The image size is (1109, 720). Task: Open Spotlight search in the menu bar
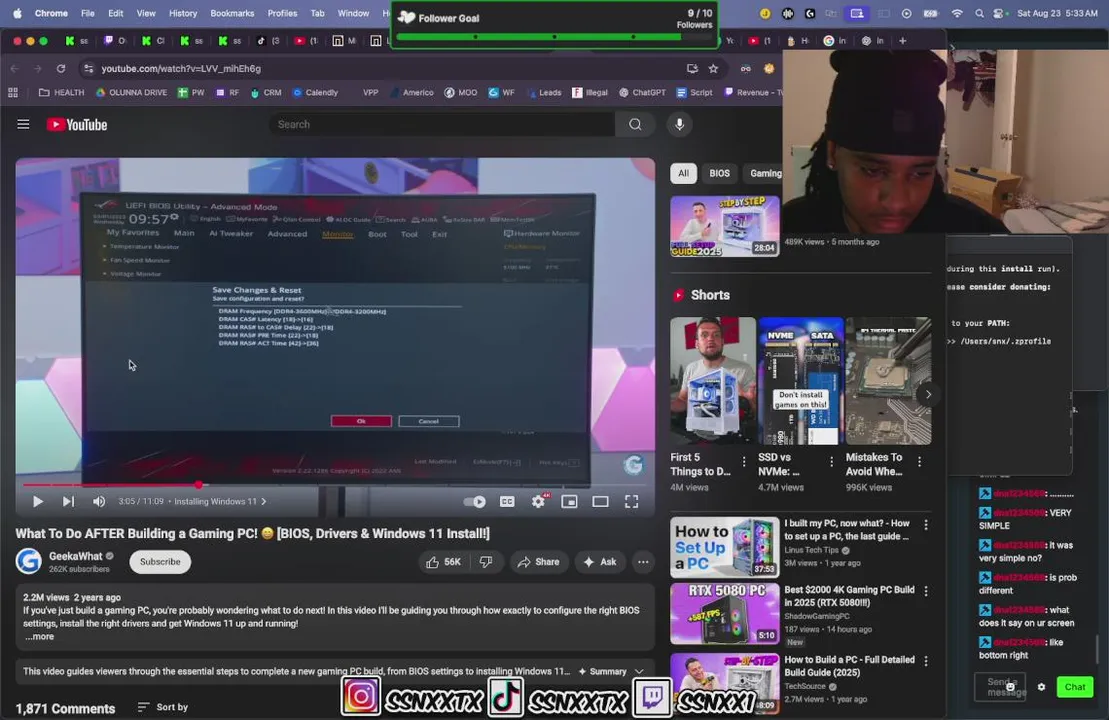click(979, 13)
